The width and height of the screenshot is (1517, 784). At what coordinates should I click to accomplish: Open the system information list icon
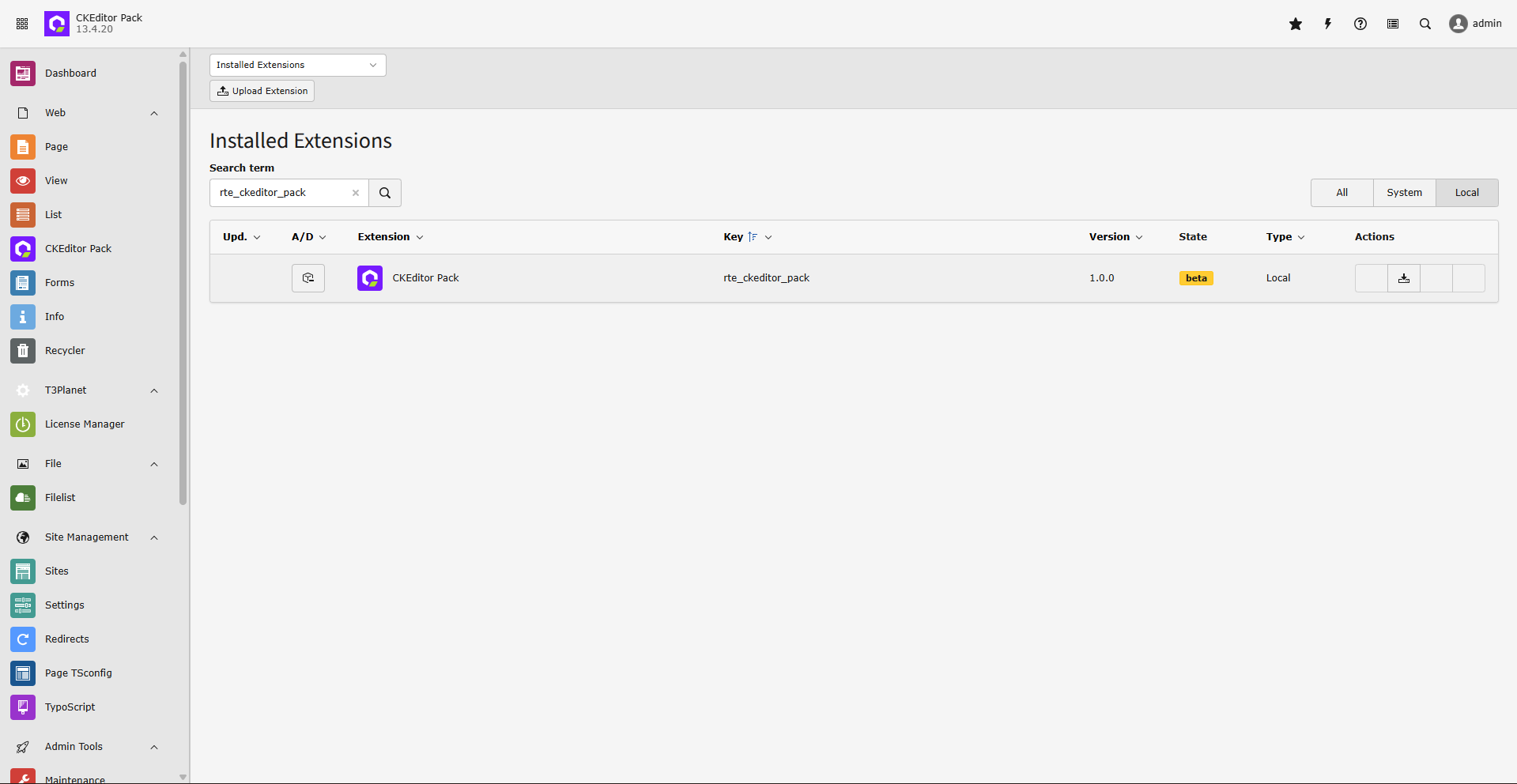(x=1392, y=24)
